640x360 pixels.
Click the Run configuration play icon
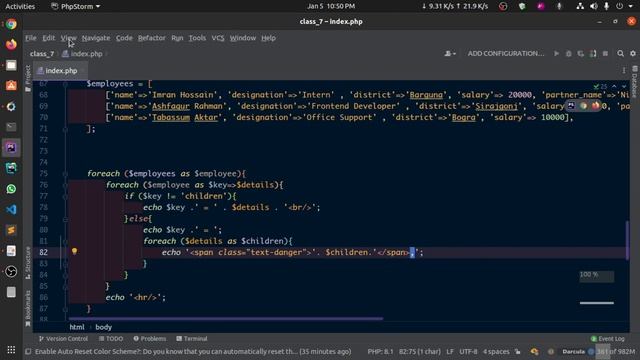[x=556, y=53]
